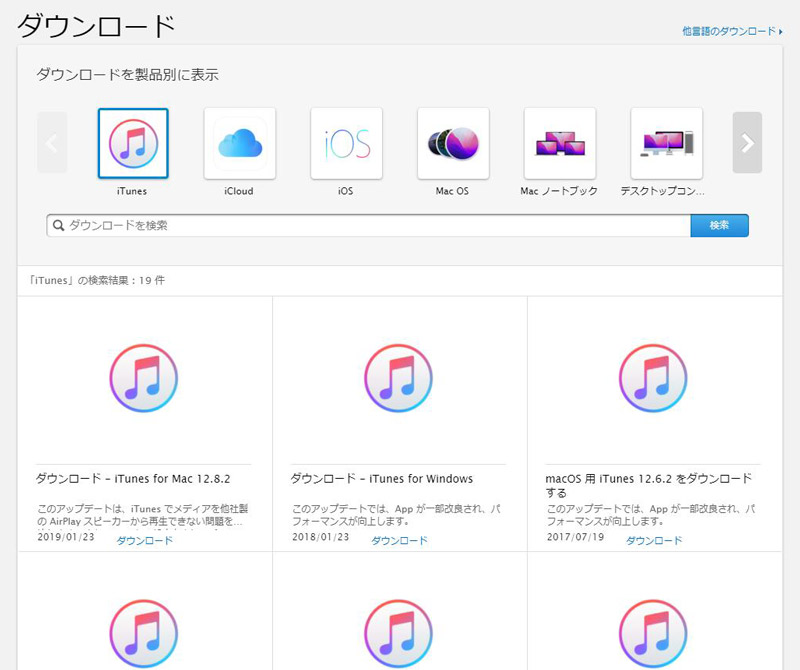
Task: Click the 2018/01/23 date text
Action: [x=320, y=537]
